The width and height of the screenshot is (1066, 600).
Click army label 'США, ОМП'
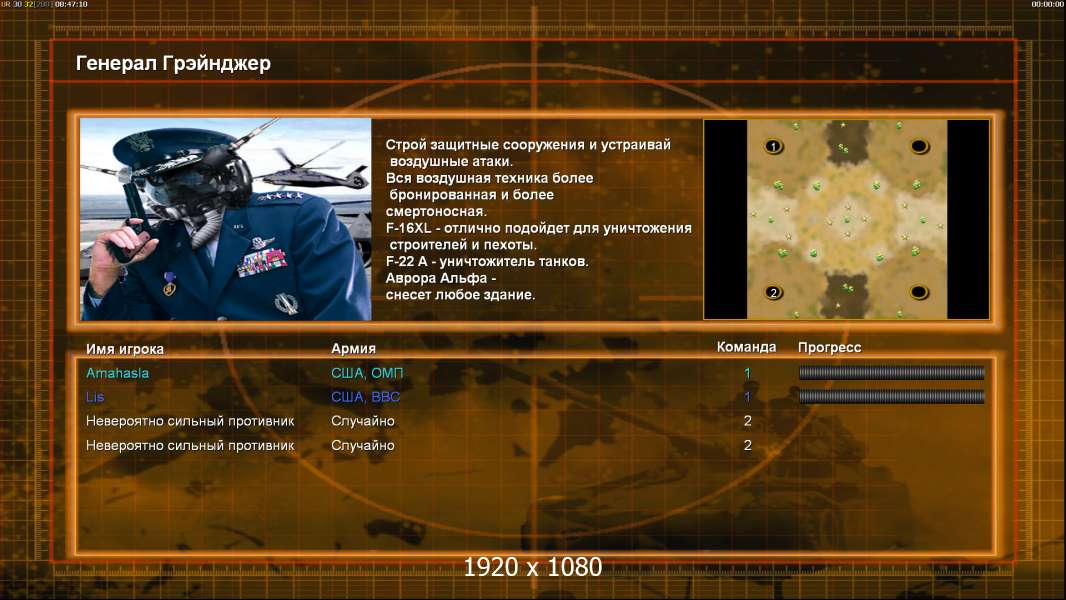pyautogui.click(x=367, y=373)
